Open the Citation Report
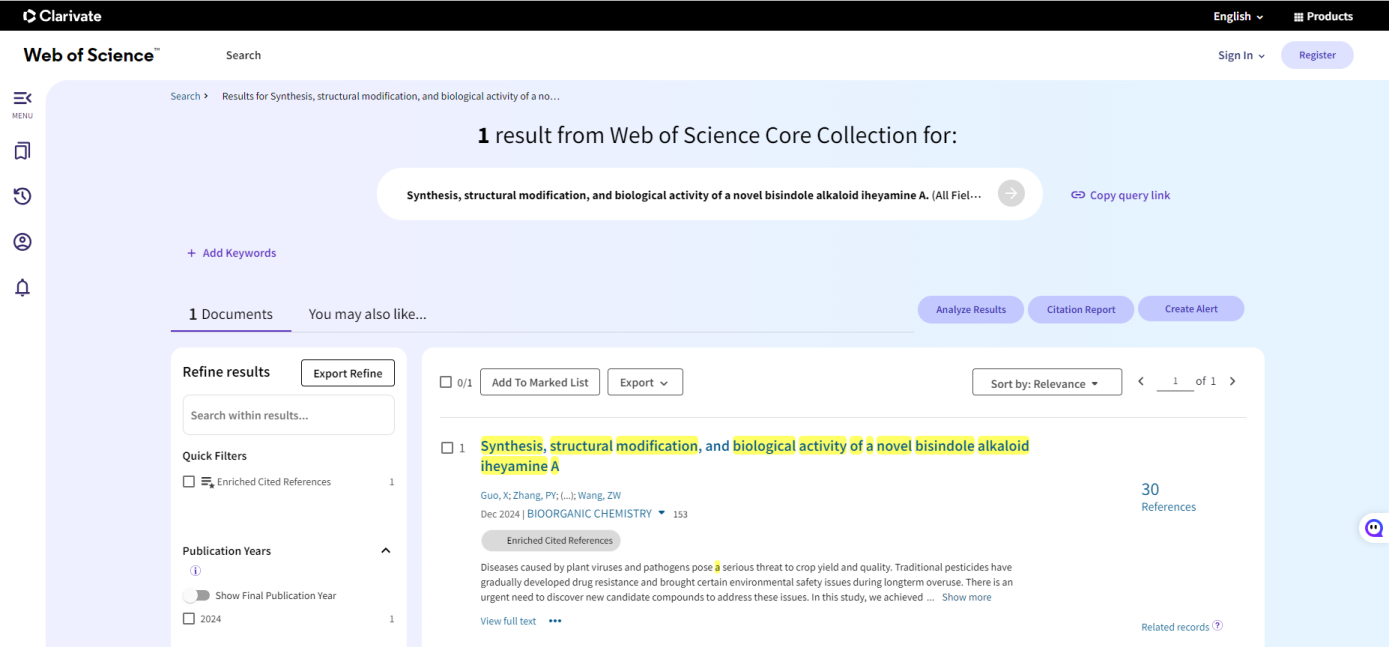The image size is (1389, 647). tap(1081, 309)
